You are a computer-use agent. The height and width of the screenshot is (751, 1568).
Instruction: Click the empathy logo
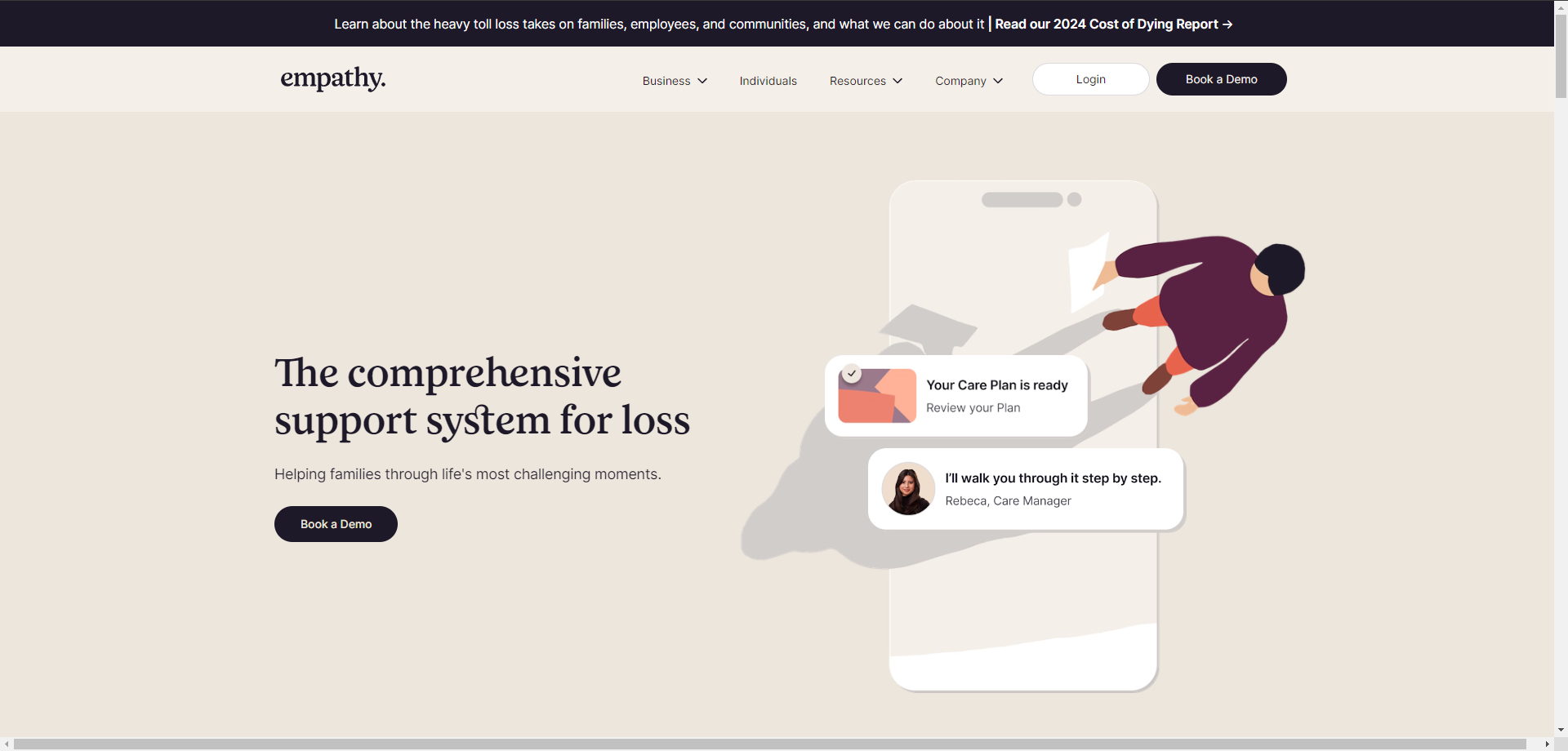332,78
